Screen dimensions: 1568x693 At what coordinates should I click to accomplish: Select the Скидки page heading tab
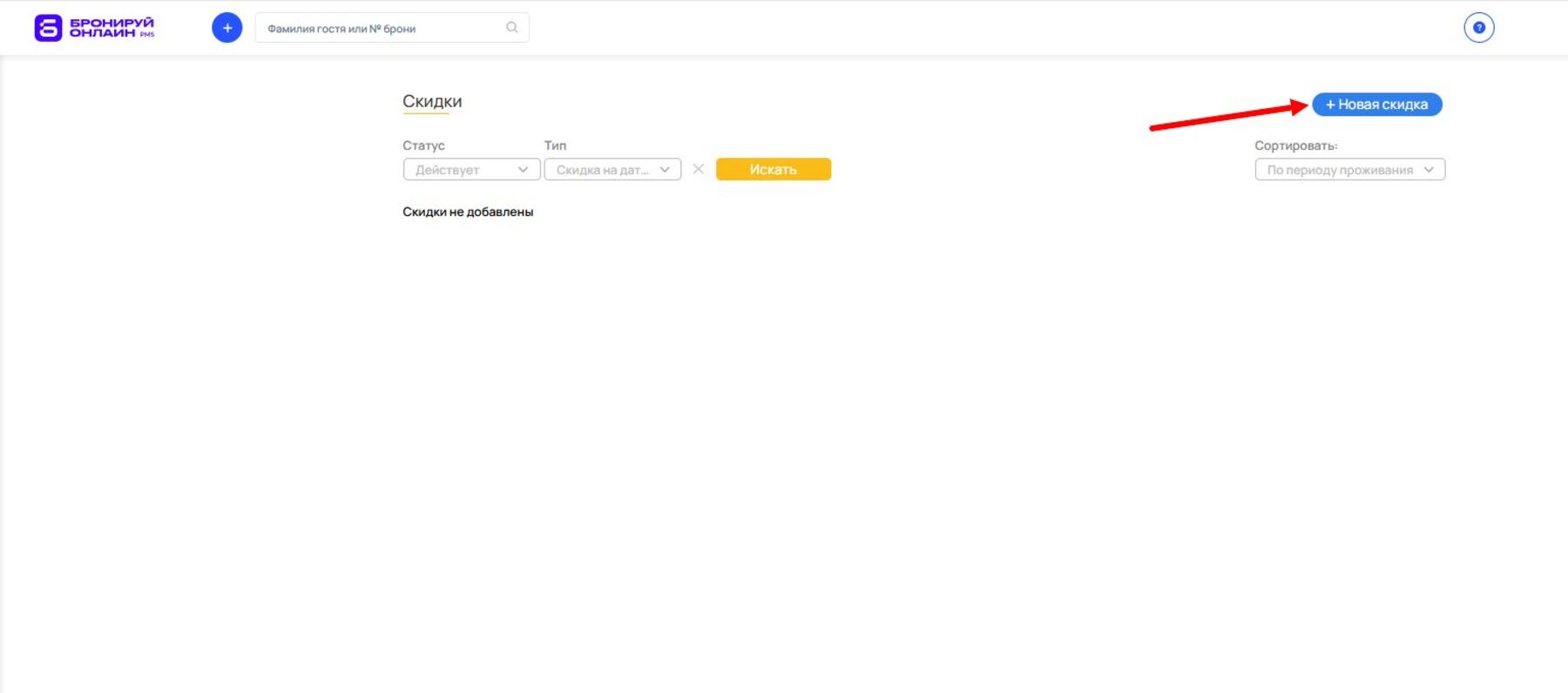click(x=432, y=101)
